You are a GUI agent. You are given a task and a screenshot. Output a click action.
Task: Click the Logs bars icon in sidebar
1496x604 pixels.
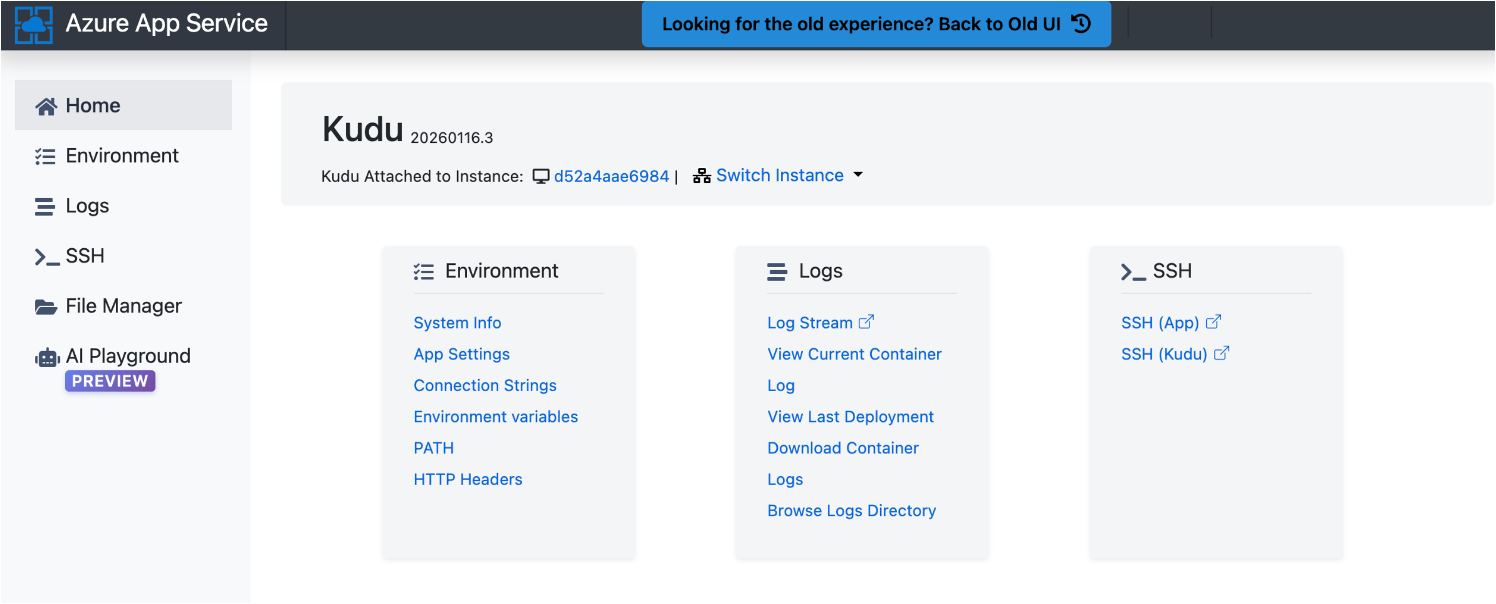[x=45, y=207]
